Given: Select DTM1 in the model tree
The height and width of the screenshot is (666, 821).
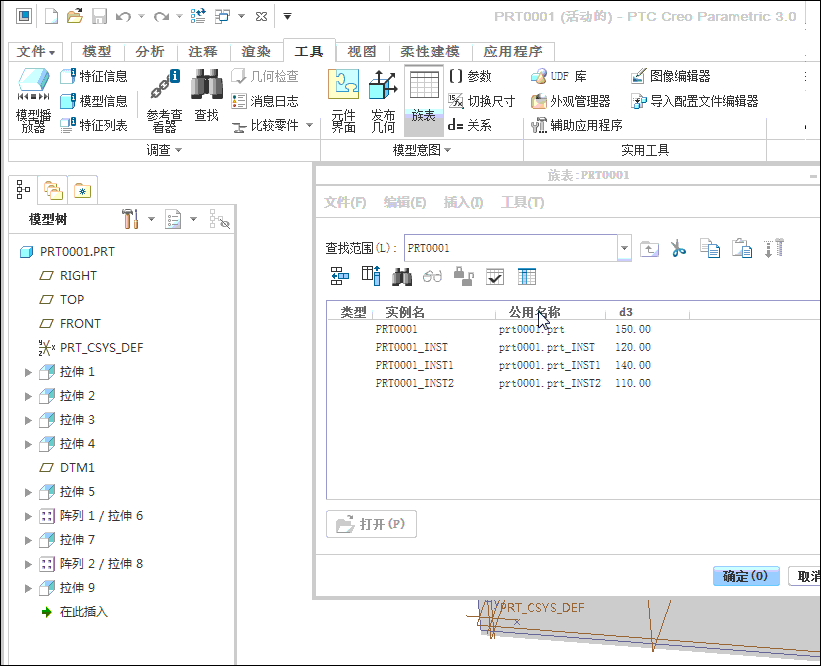Looking at the screenshot, I should pyautogui.click(x=77, y=468).
